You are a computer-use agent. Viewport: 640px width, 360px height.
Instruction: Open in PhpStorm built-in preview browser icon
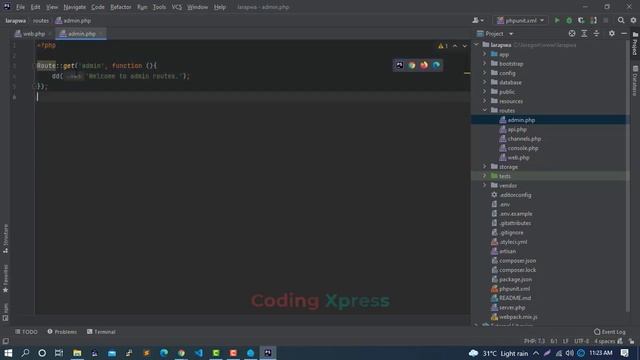(x=400, y=65)
